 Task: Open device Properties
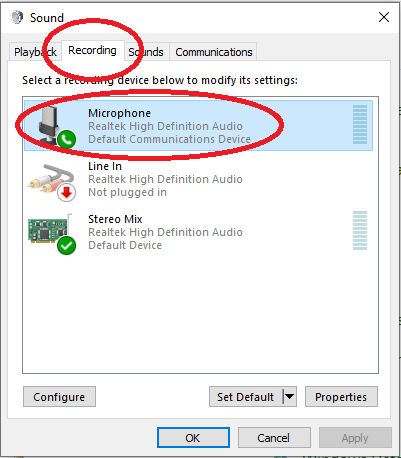point(341,397)
